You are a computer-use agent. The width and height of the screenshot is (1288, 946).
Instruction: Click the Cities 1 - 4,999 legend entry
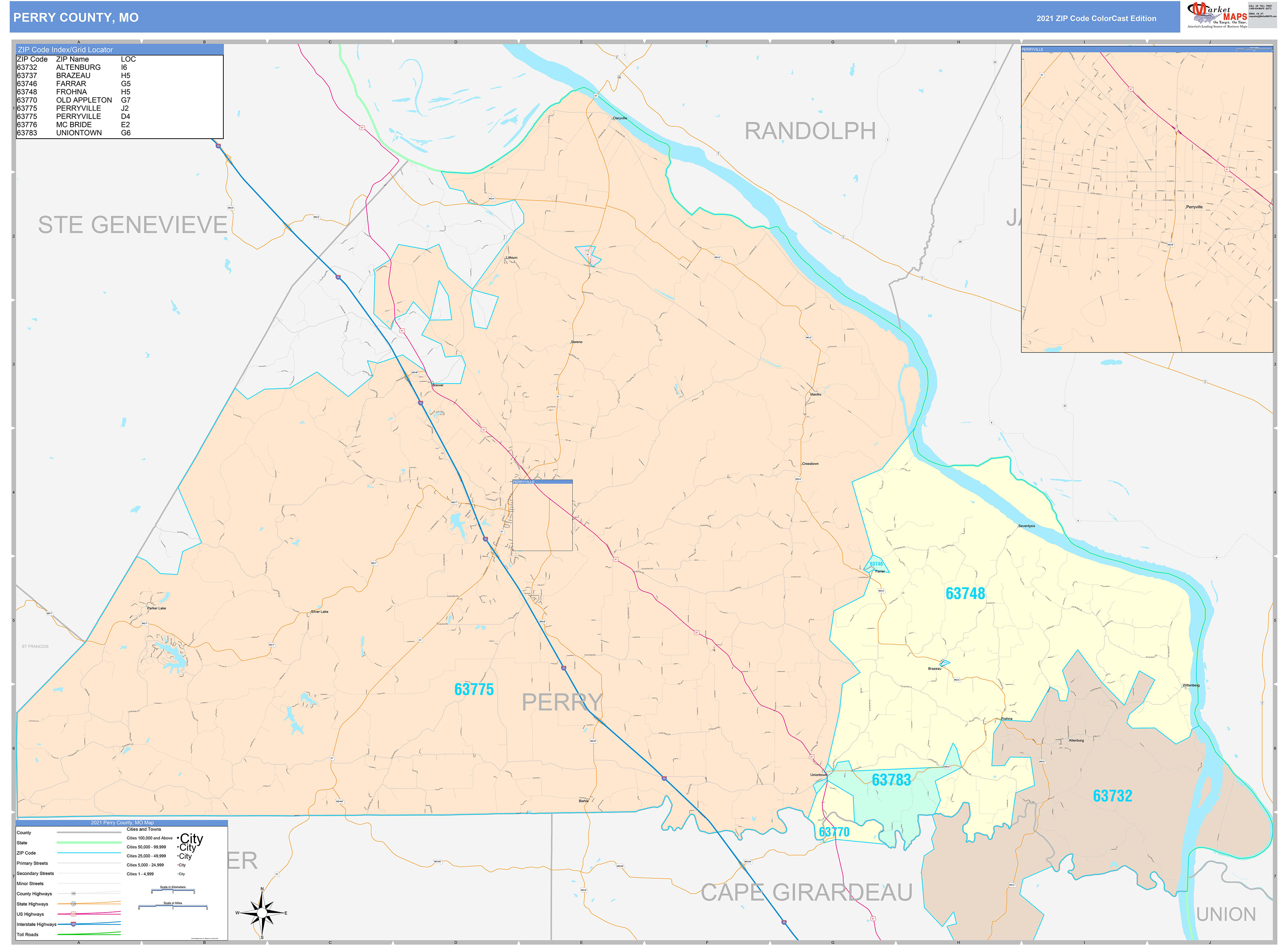tap(140, 874)
